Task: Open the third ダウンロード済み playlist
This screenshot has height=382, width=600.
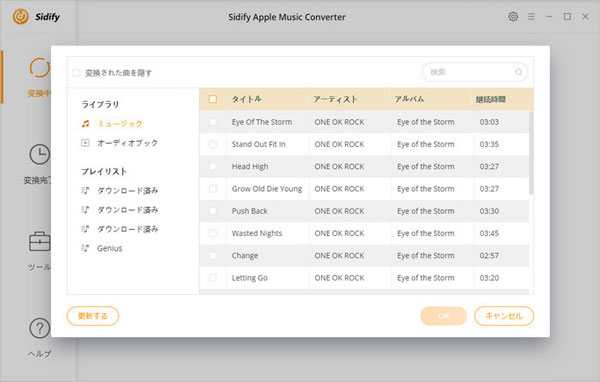Action: coord(127,229)
